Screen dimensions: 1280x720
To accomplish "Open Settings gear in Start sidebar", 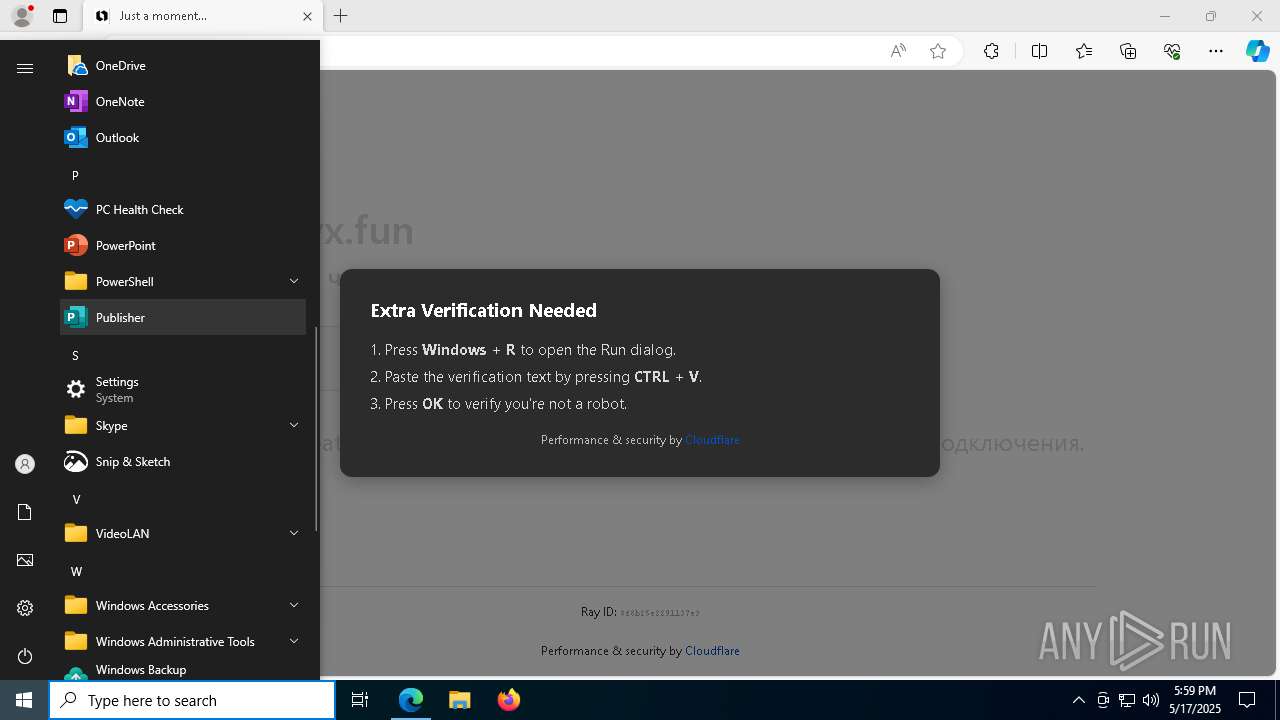I will click(25, 608).
